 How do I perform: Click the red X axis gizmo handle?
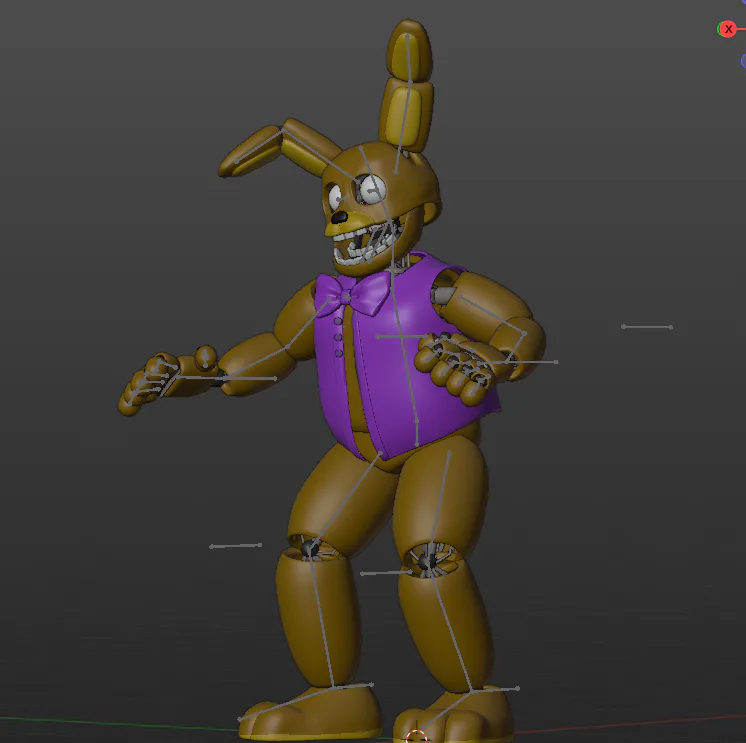tap(727, 29)
